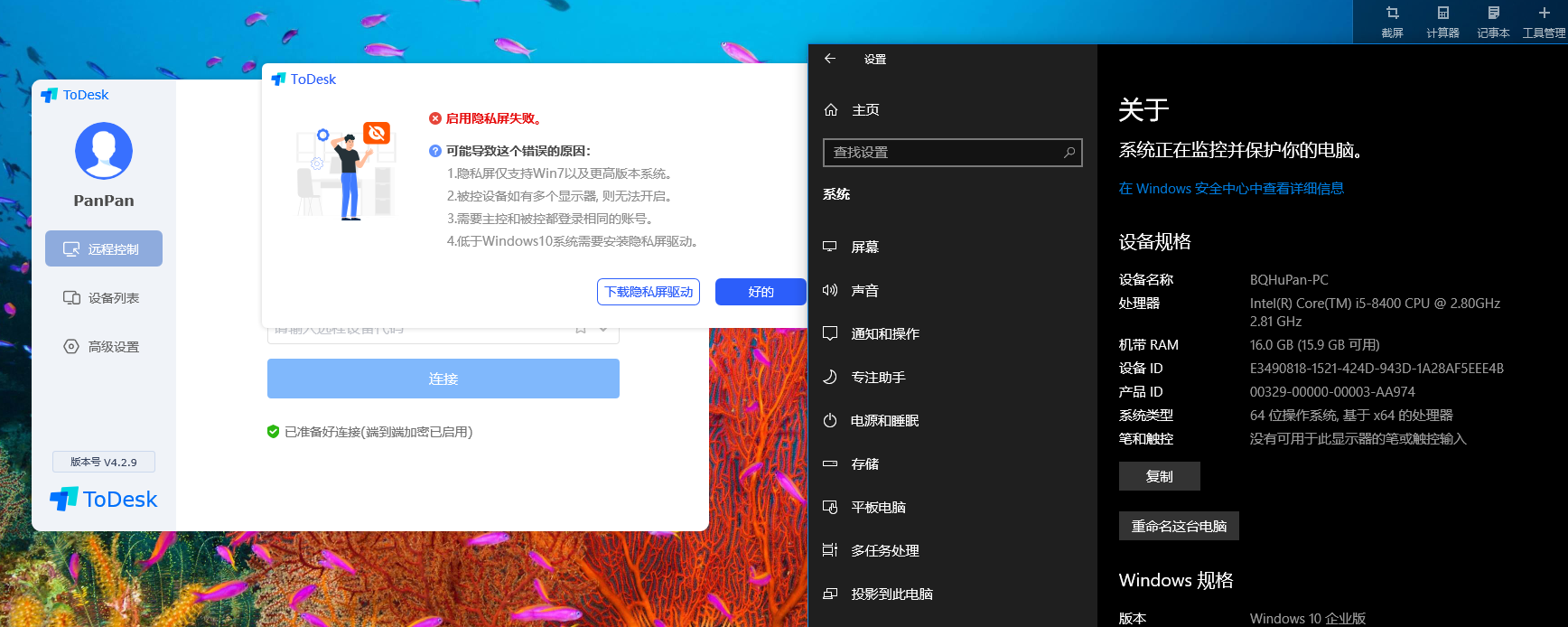
Task: Select the 远程控制 tab in ToDesk
Action: point(104,248)
